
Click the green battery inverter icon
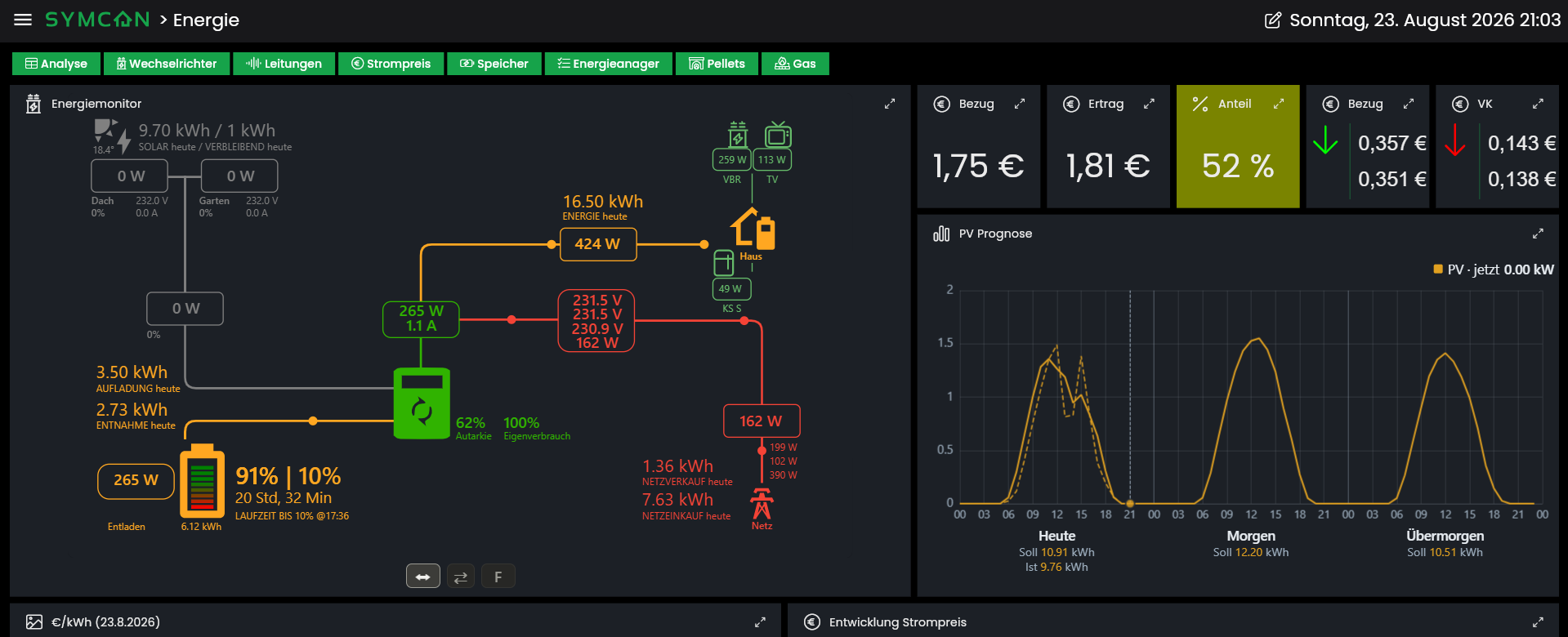[422, 403]
